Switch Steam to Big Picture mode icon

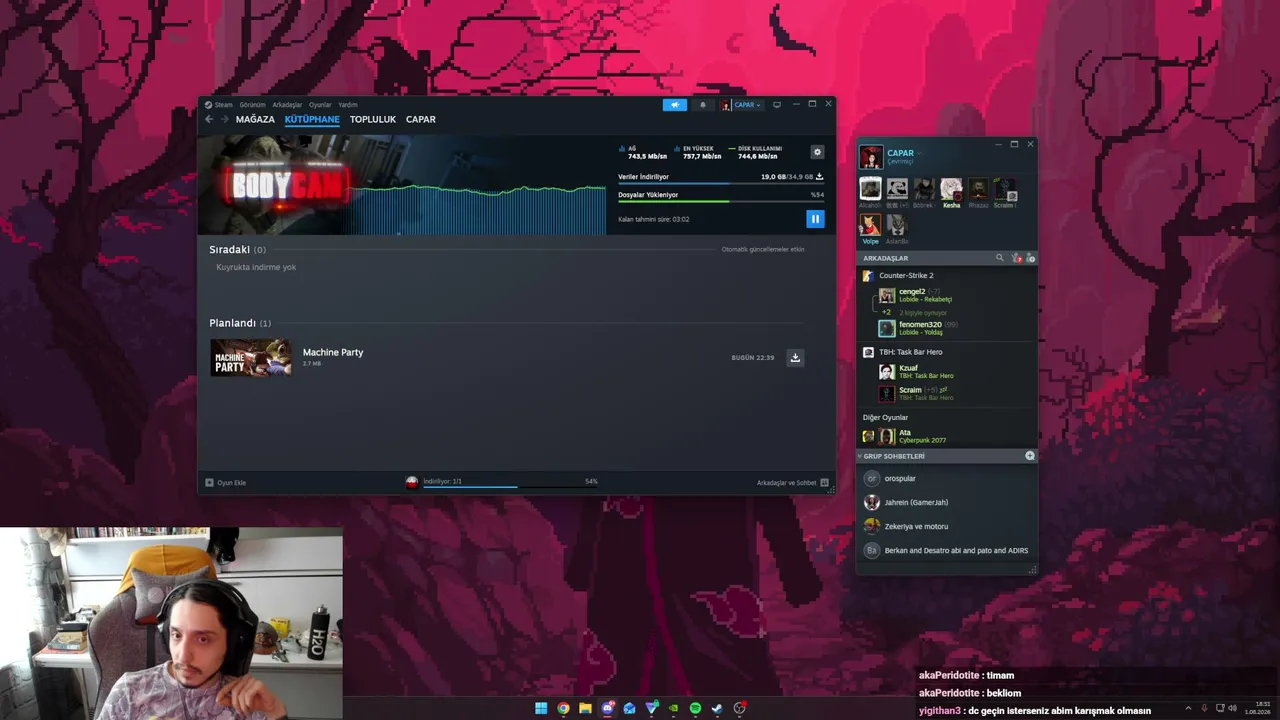[x=777, y=105]
